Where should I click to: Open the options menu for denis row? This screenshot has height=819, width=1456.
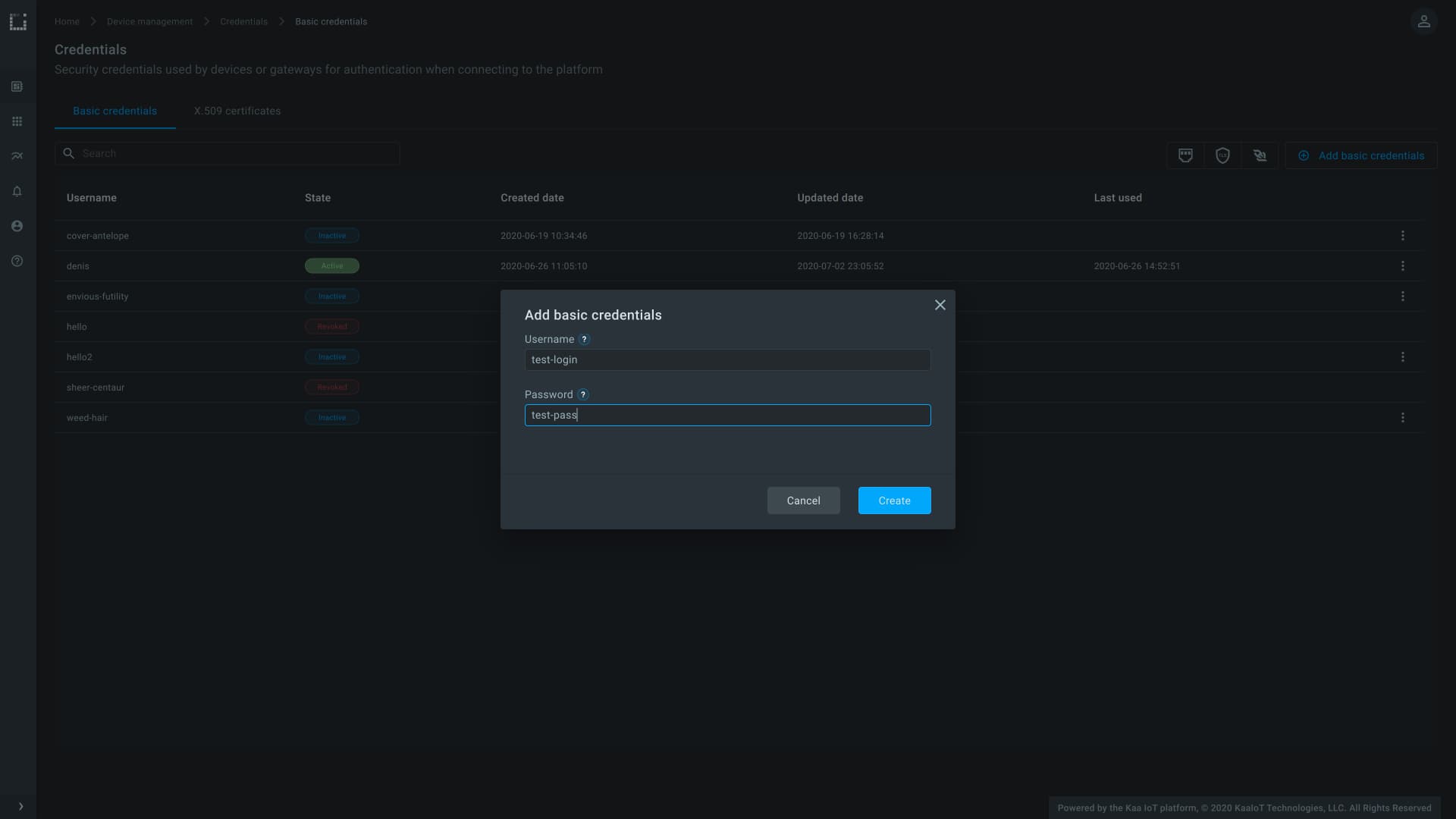point(1403,266)
